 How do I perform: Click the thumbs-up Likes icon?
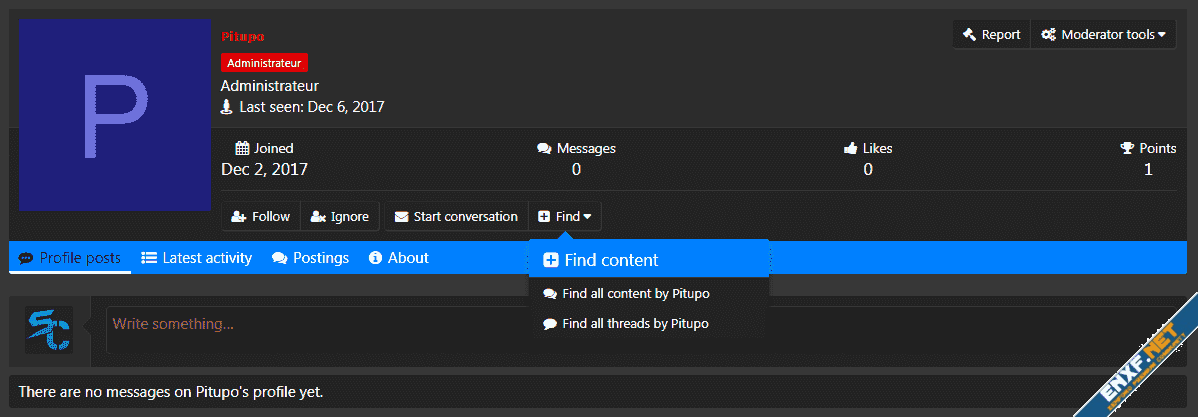[851, 148]
